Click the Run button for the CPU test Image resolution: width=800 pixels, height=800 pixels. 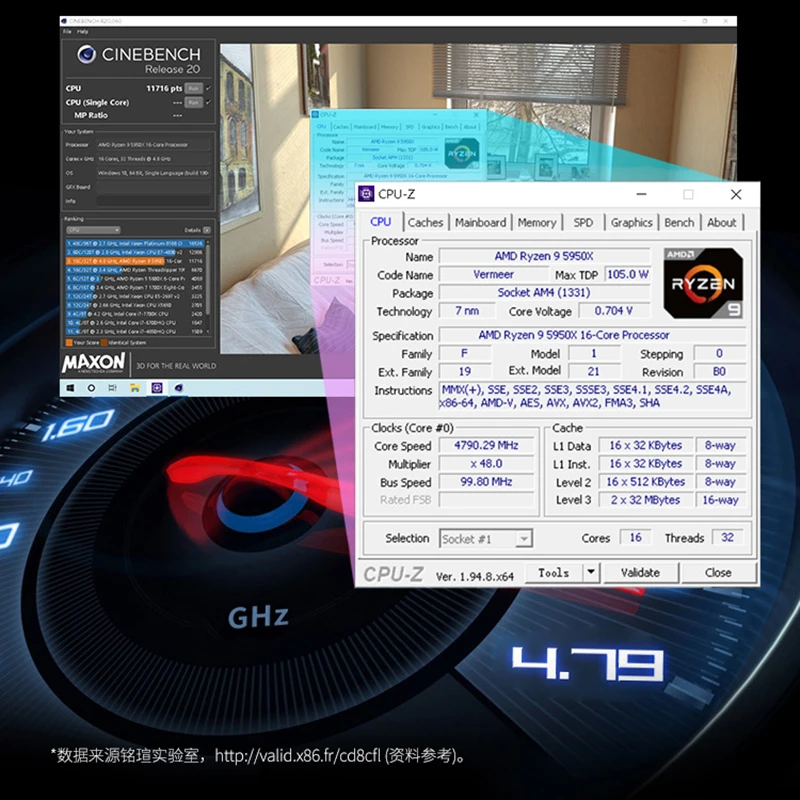193,88
